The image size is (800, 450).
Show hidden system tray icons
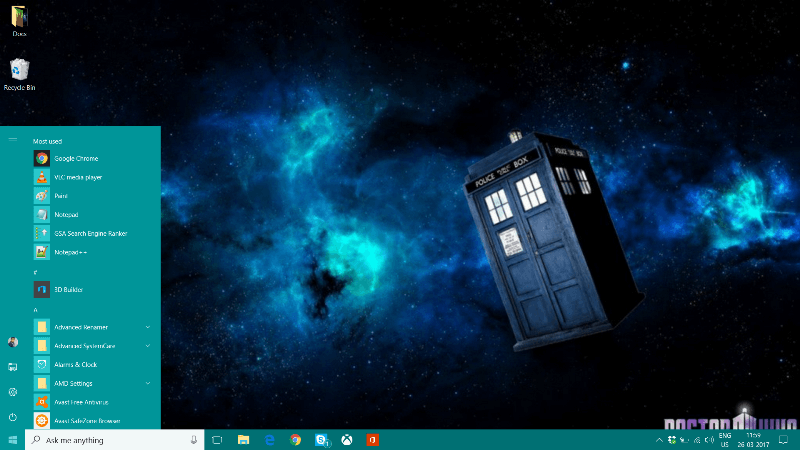659,440
